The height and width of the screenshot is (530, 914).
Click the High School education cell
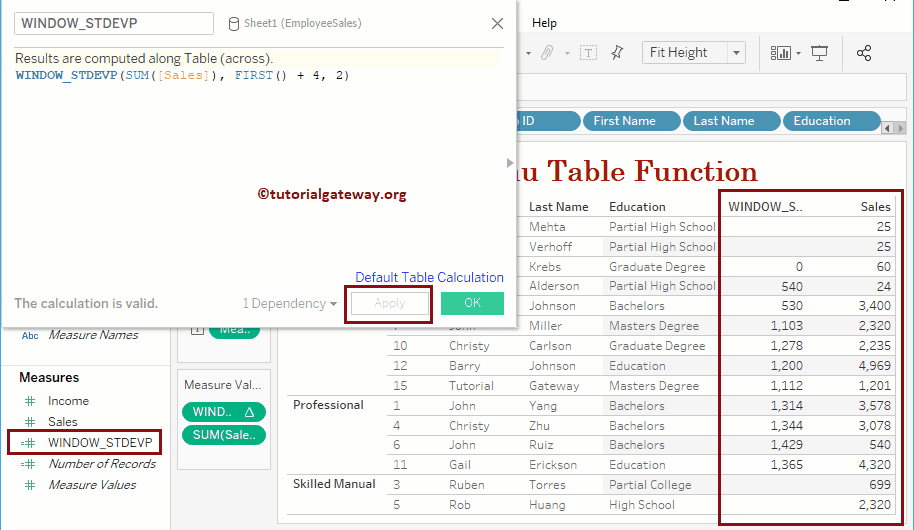pos(642,505)
